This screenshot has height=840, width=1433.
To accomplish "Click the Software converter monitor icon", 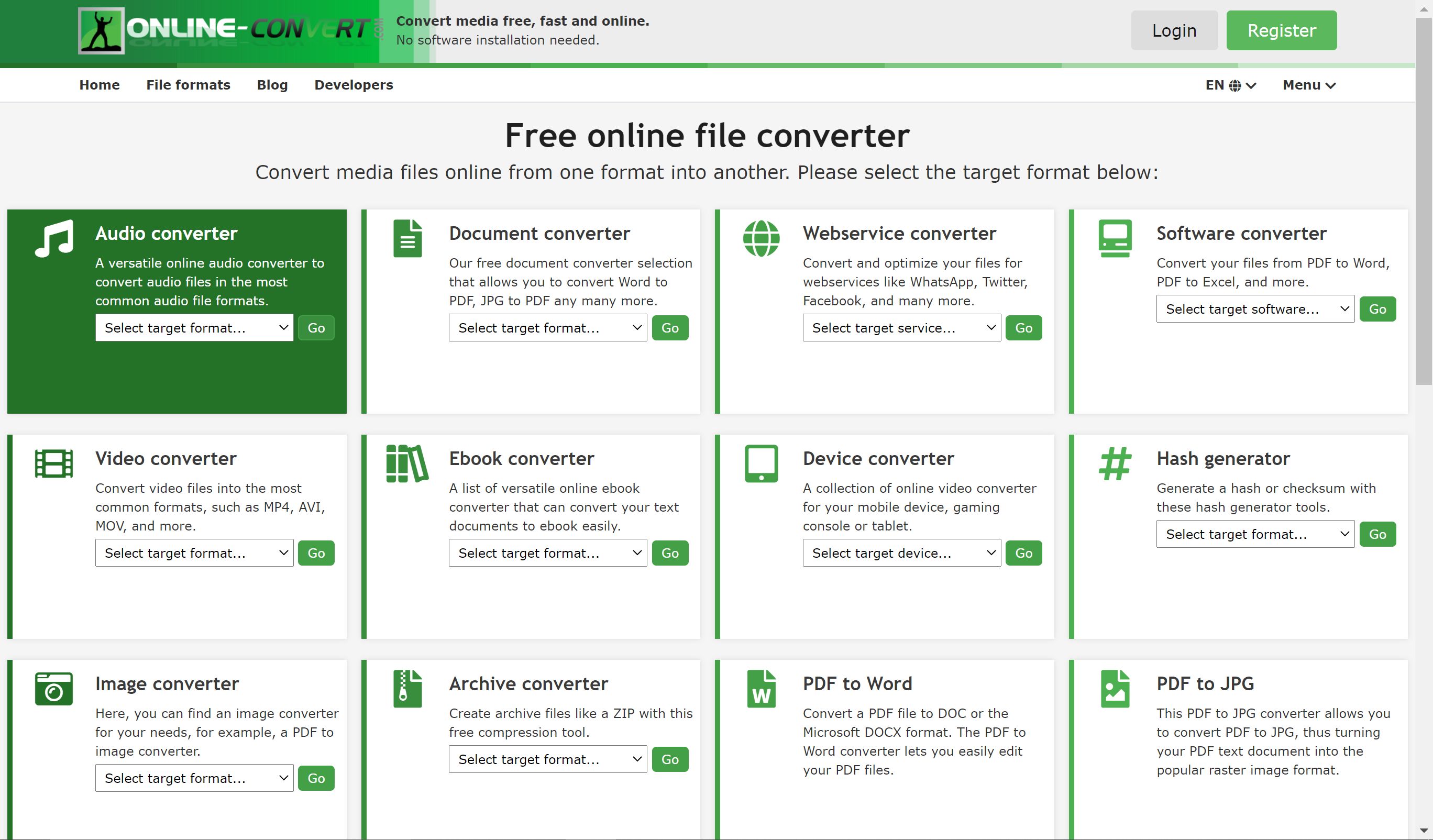I will pos(1115,238).
